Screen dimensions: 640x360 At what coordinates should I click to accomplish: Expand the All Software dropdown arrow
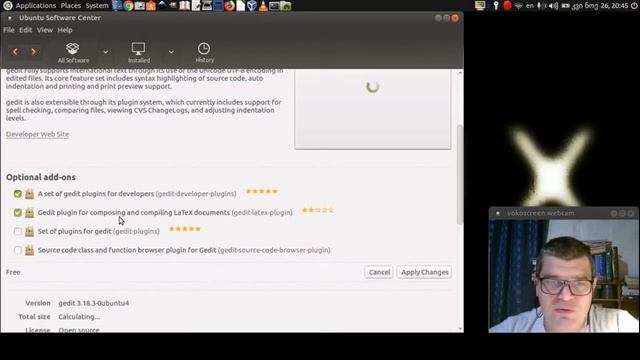pos(106,52)
